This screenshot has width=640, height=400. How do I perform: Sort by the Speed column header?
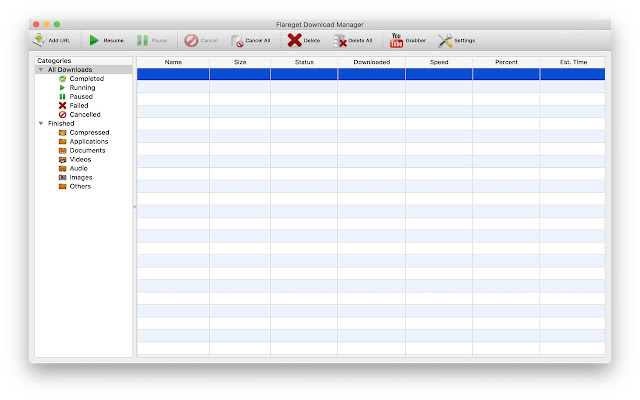point(439,62)
